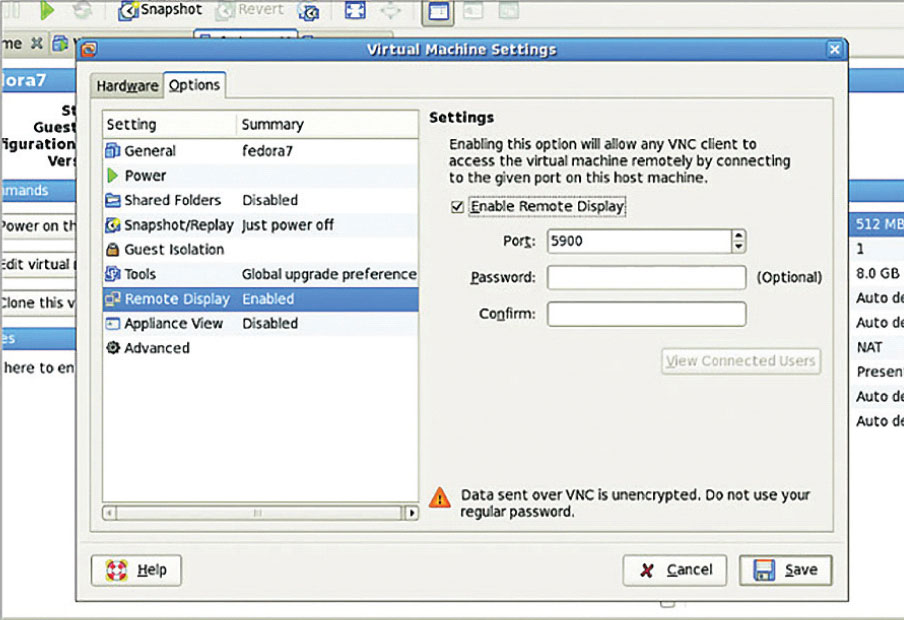The height and width of the screenshot is (620, 904).
Task: Switch to the Hardware tab
Action: point(127,86)
